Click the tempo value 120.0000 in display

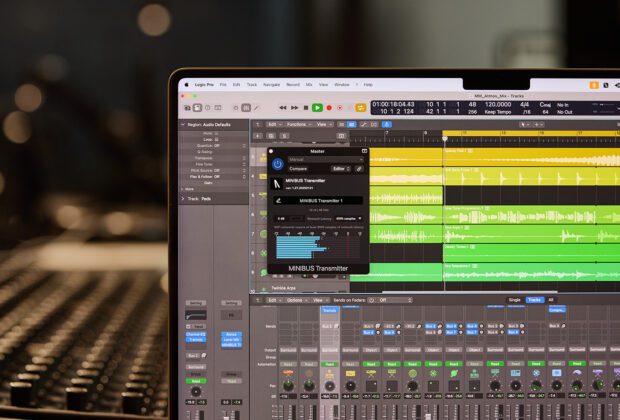point(497,103)
